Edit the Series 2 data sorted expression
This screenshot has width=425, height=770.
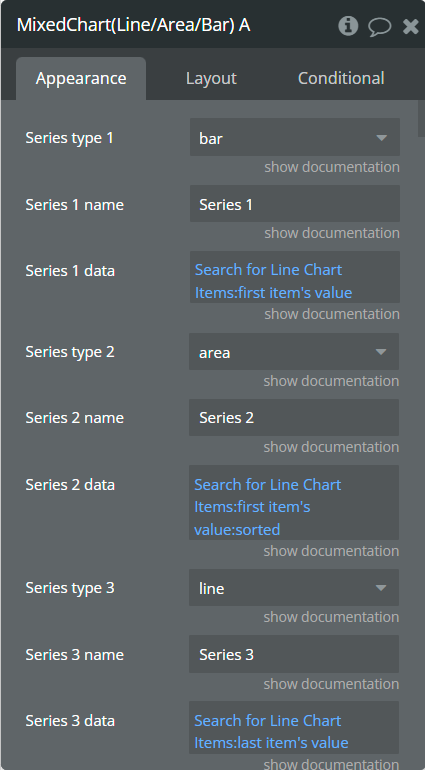click(x=294, y=503)
